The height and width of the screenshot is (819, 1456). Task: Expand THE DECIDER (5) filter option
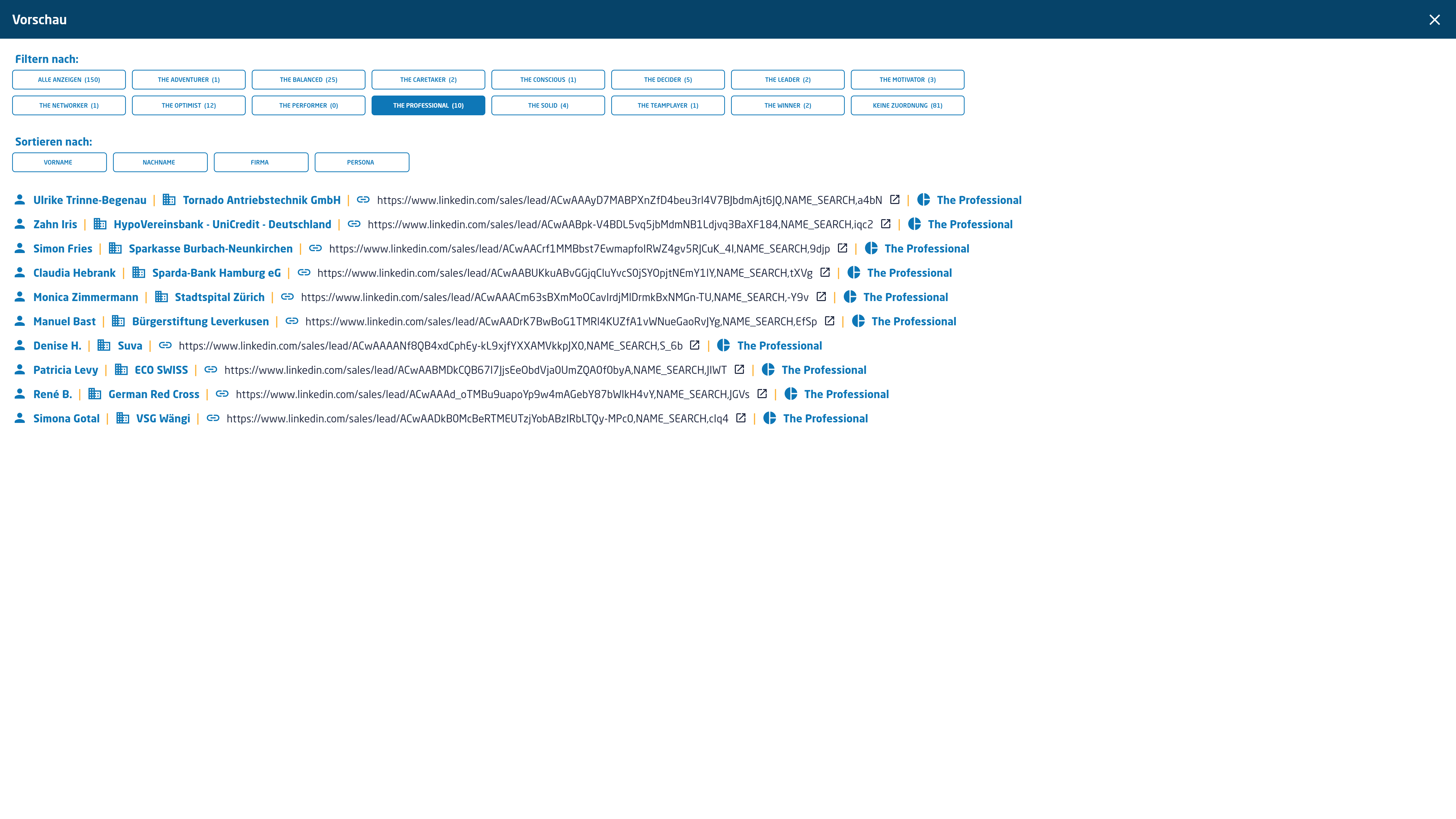tap(668, 79)
